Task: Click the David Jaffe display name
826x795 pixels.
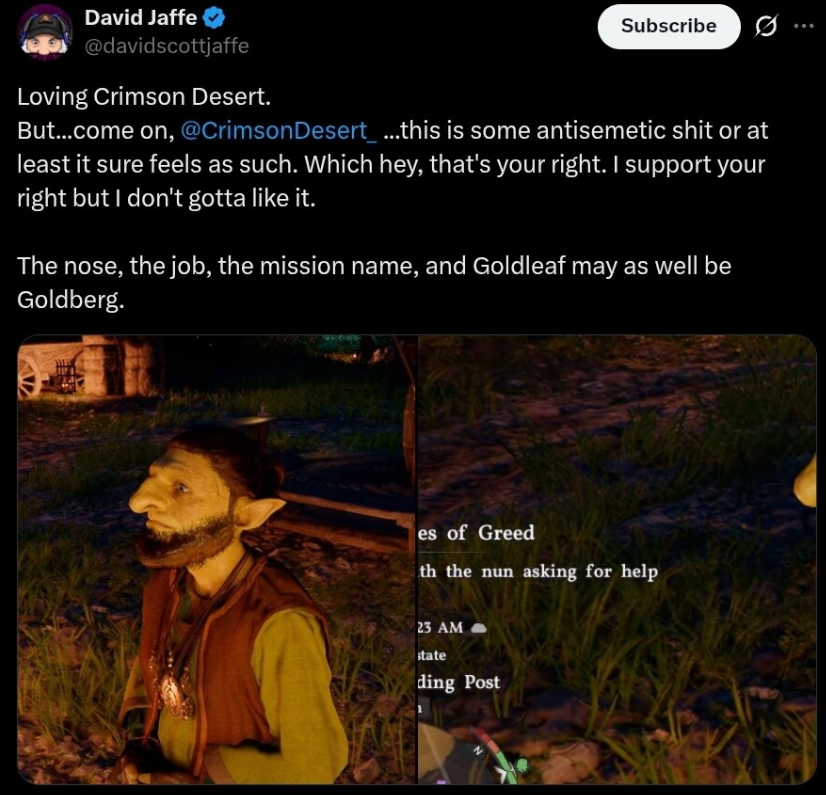Action: click(141, 18)
